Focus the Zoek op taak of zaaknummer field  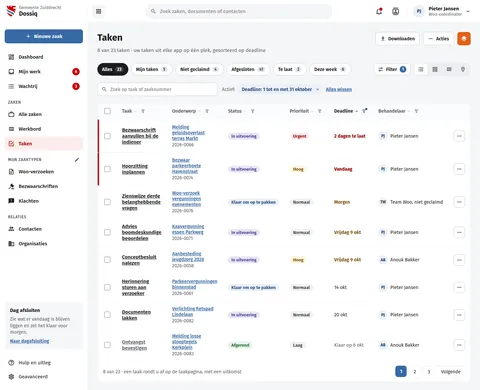point(157,89)
